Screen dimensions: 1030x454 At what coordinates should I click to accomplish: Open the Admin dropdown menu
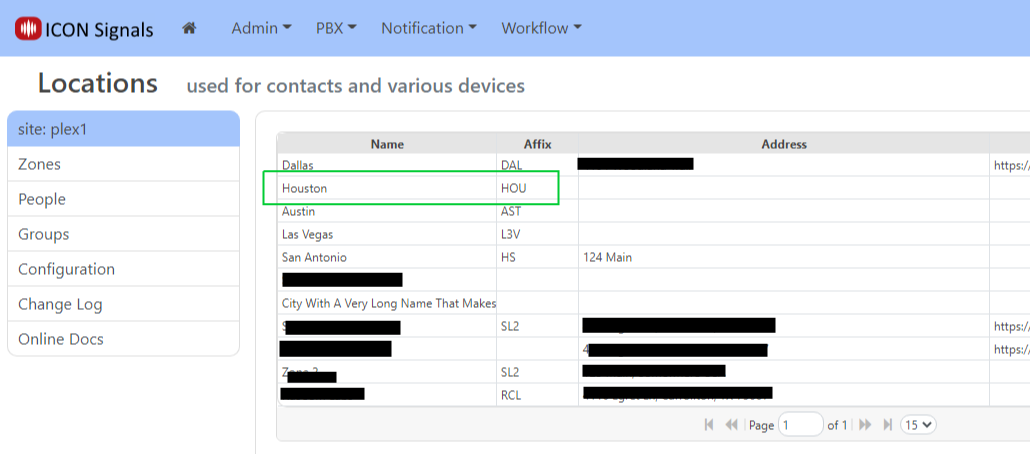tap(261, 28)
